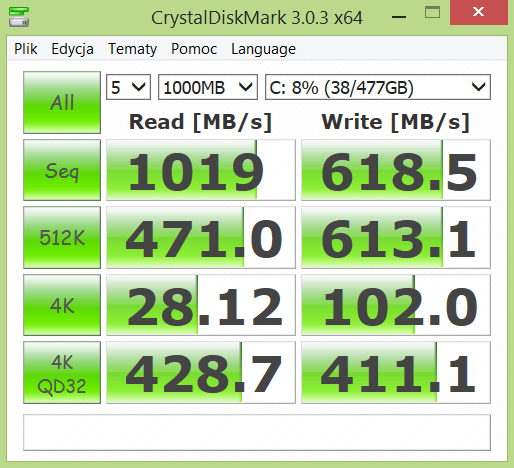The height and width of the screenshot is (468, 514).
Task: Start the 512K test
Action: pyautogui.click(x=62, y=237)
